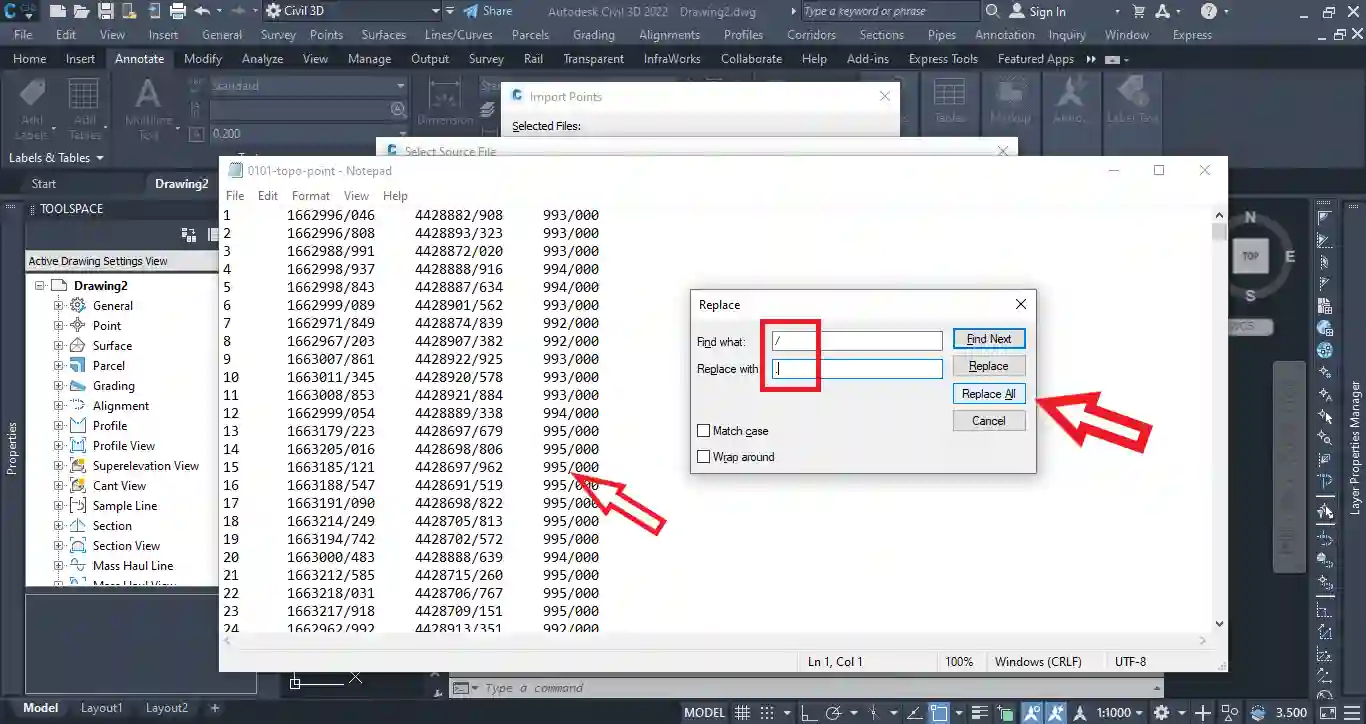Click the Replace All button
The height and width of the screenshot is (724, 1366).
[988, 394]
